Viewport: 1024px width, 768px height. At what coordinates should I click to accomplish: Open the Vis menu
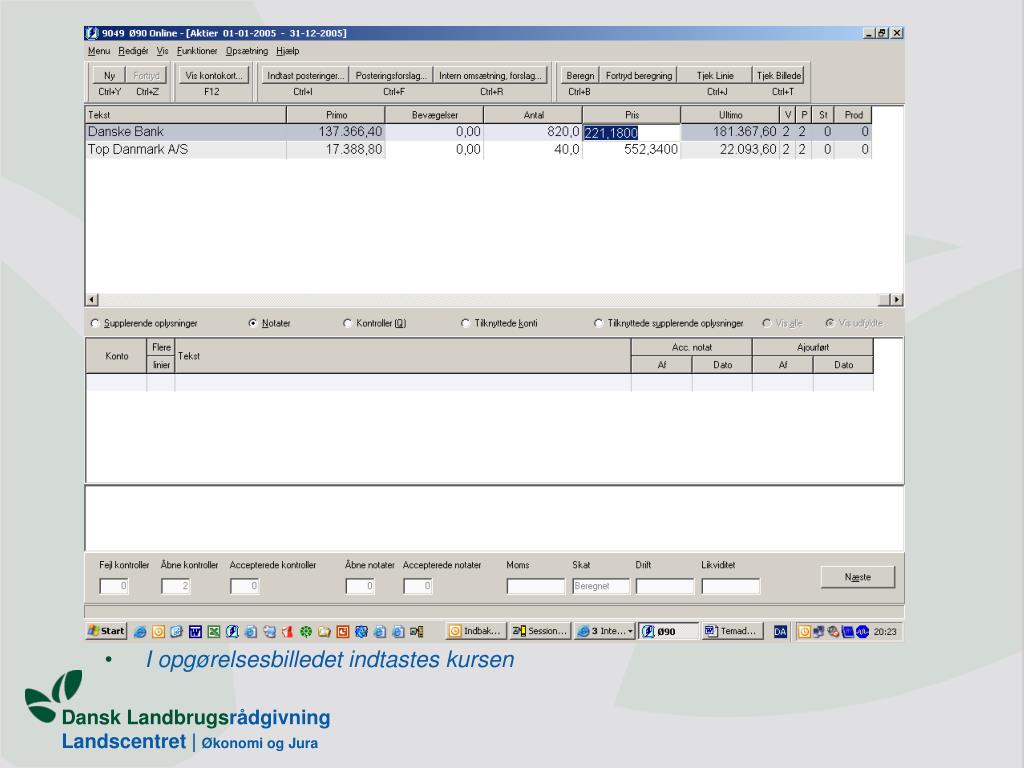pos(162,51)
